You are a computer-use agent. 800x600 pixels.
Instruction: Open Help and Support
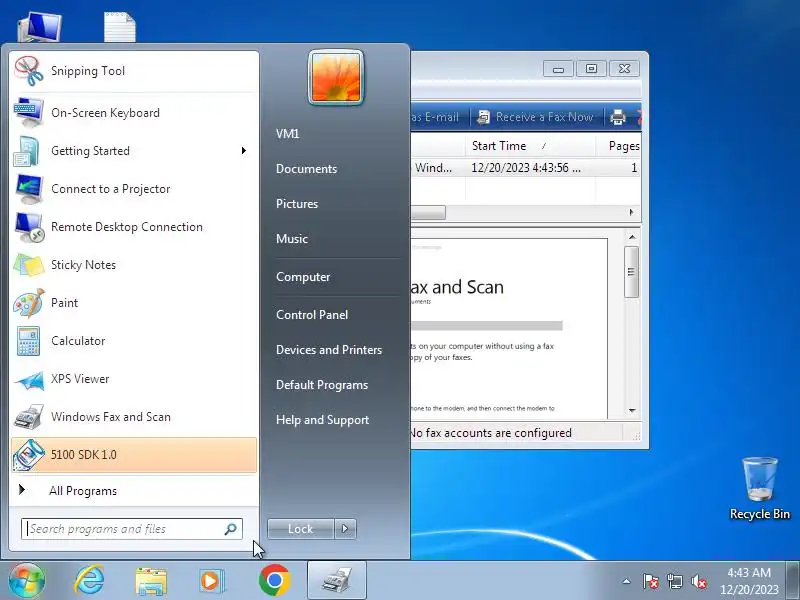(322, 420)
